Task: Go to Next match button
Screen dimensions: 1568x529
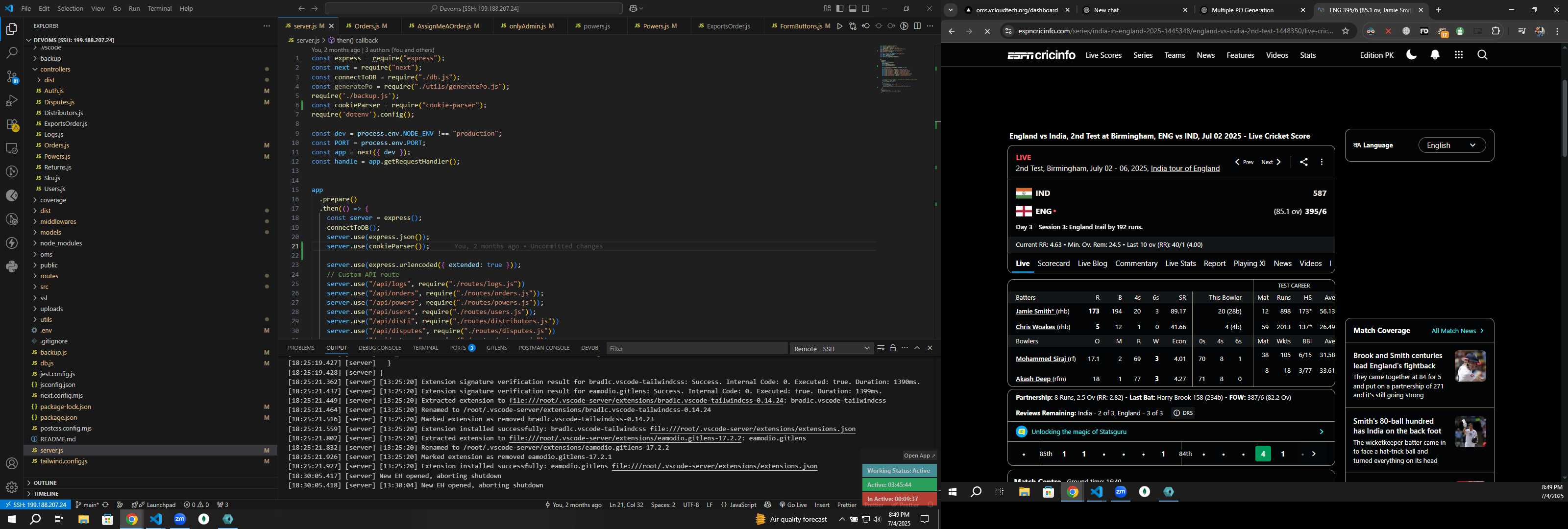Action: coord(1271,162)
